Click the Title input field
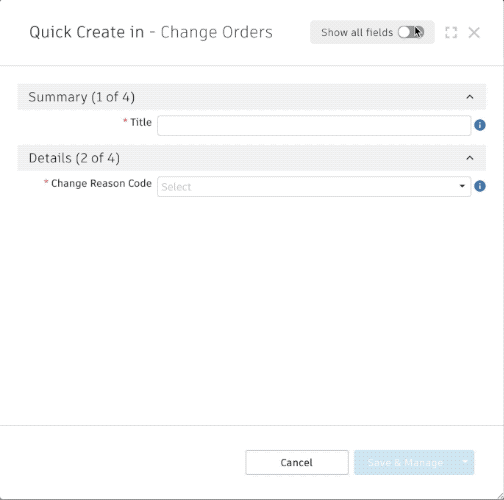Screen dimensions: 504x500 (314, 125)
